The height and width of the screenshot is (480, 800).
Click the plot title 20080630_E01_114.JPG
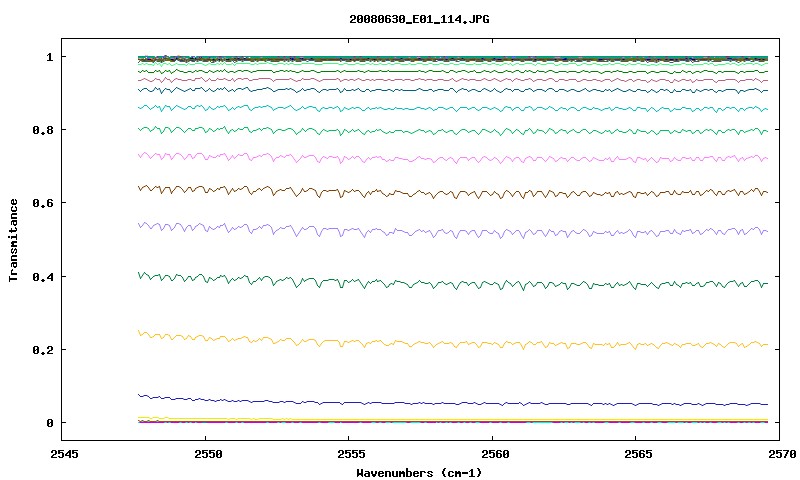(x=419, y=19)
